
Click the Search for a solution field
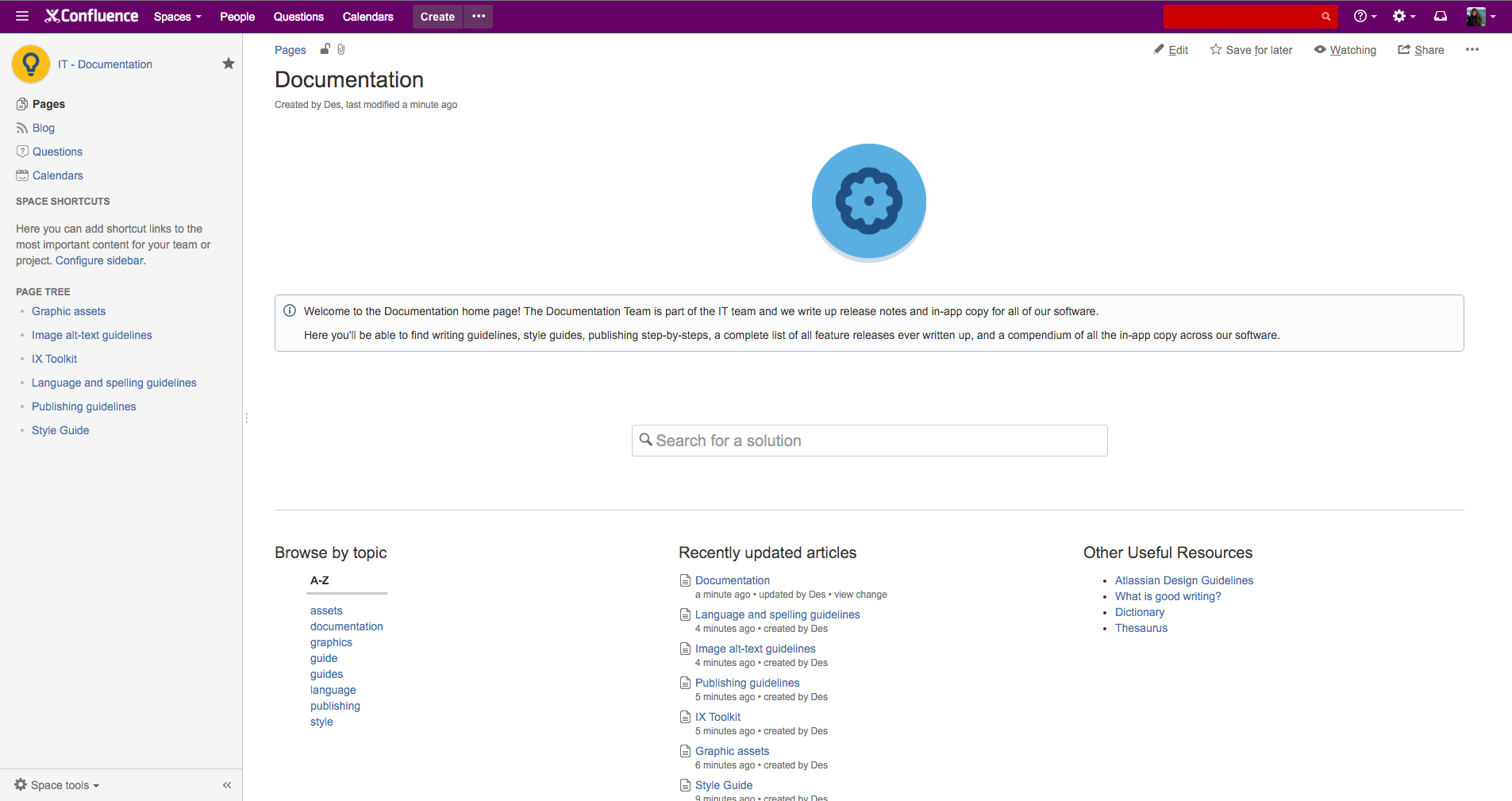tap(870, 441)
